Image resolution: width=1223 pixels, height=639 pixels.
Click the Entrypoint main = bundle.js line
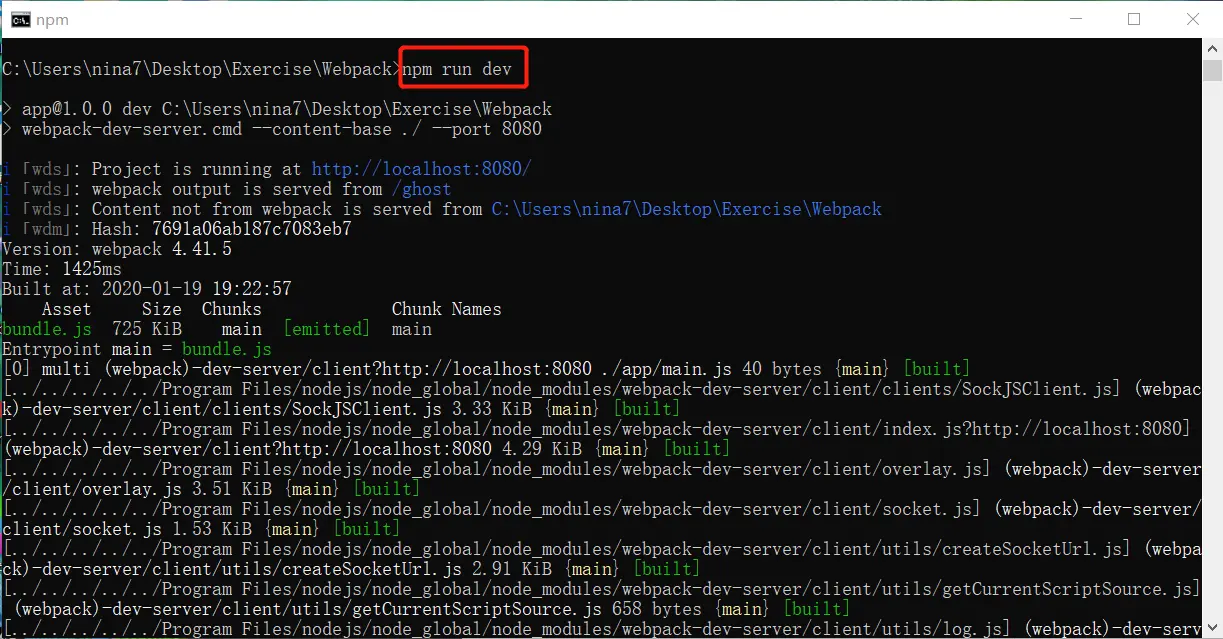tap(137, 349)
